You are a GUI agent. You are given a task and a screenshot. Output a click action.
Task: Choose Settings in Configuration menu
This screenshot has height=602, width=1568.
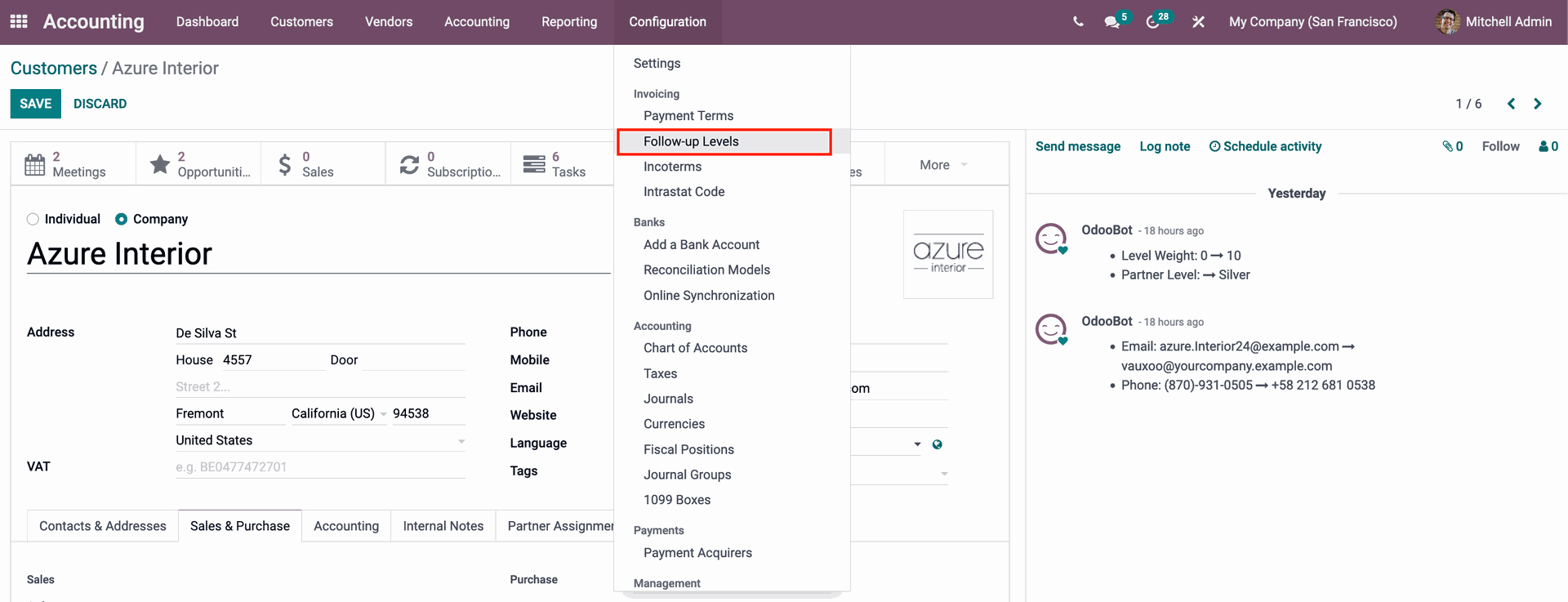tap(657, 63)
